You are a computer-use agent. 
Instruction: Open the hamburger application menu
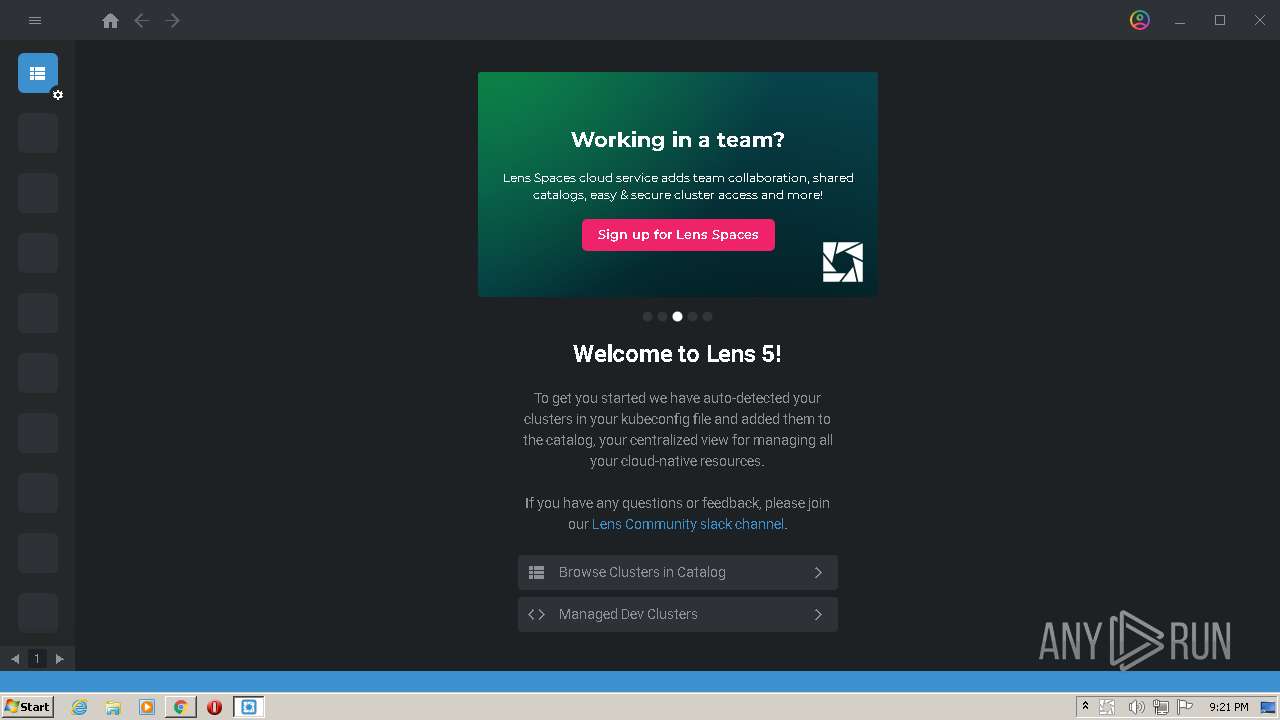35,20
